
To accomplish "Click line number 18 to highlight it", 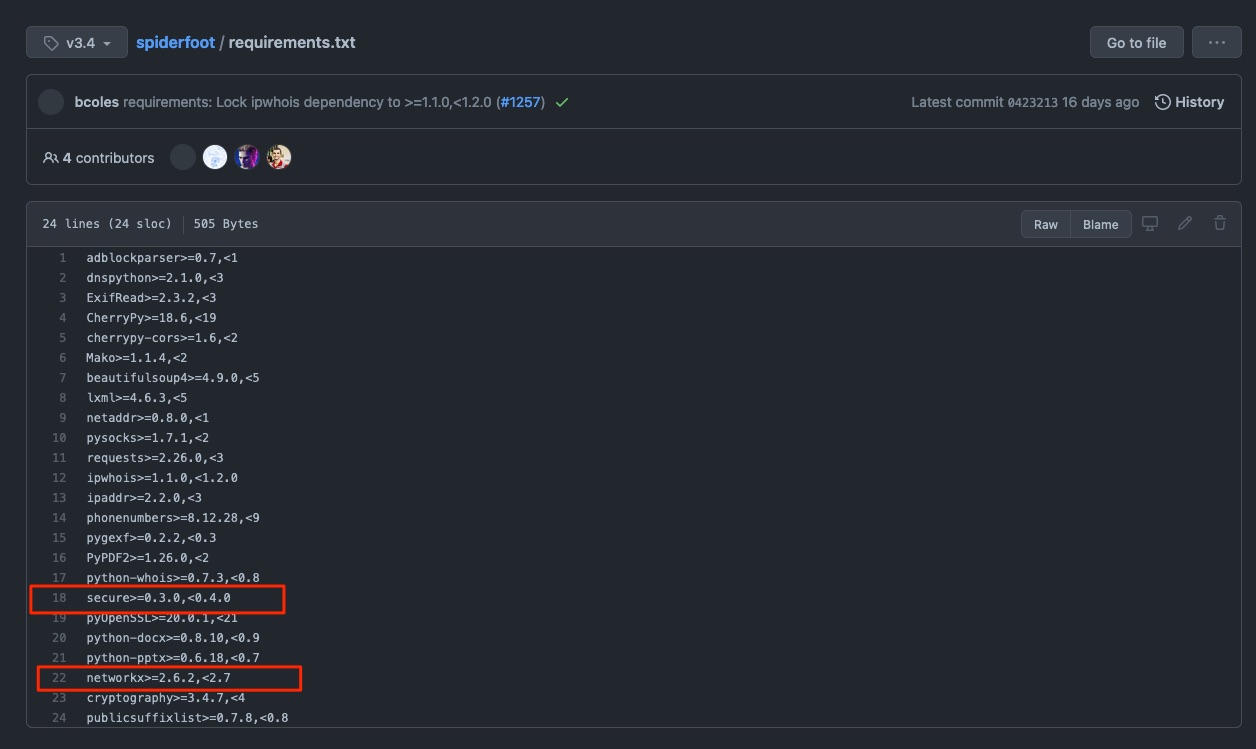I will [x=58, y=597].
